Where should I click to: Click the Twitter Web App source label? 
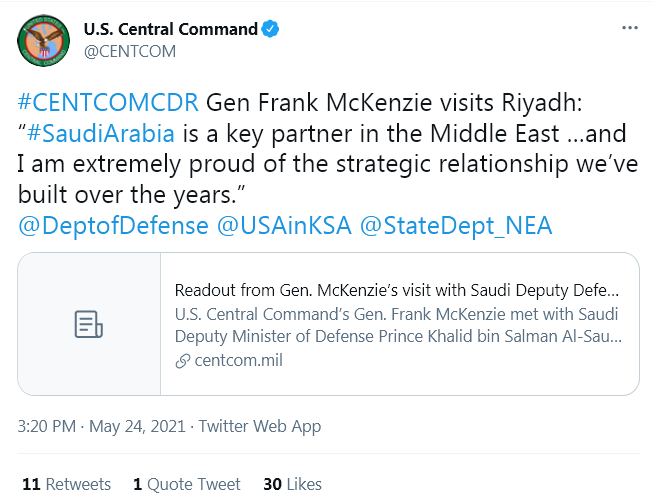(260, 427)
